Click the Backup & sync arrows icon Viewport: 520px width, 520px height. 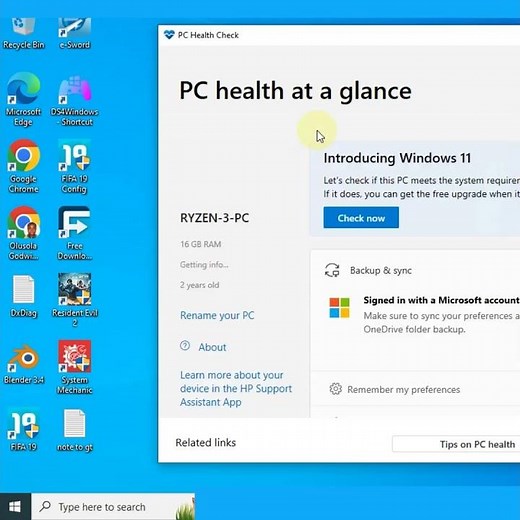[x=332, y=270]
